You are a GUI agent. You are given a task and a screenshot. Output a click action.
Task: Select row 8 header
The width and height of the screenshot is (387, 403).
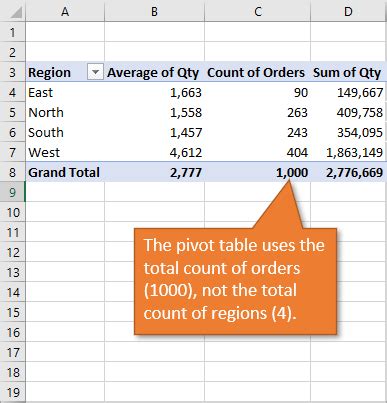[13, 172]
